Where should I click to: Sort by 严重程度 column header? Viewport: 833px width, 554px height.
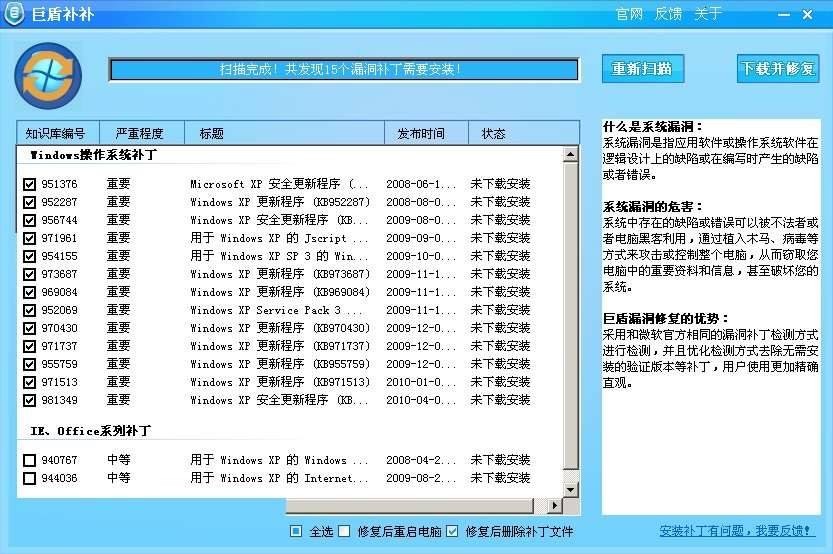(x=142, y=133)
